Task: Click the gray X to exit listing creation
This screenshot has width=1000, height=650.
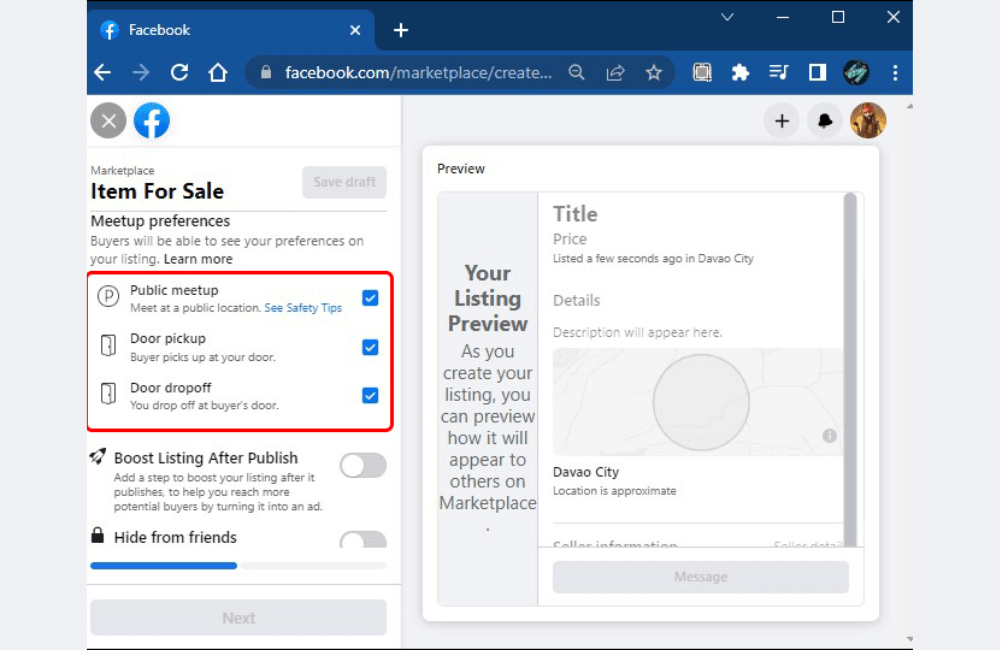Action: [108, 120]
